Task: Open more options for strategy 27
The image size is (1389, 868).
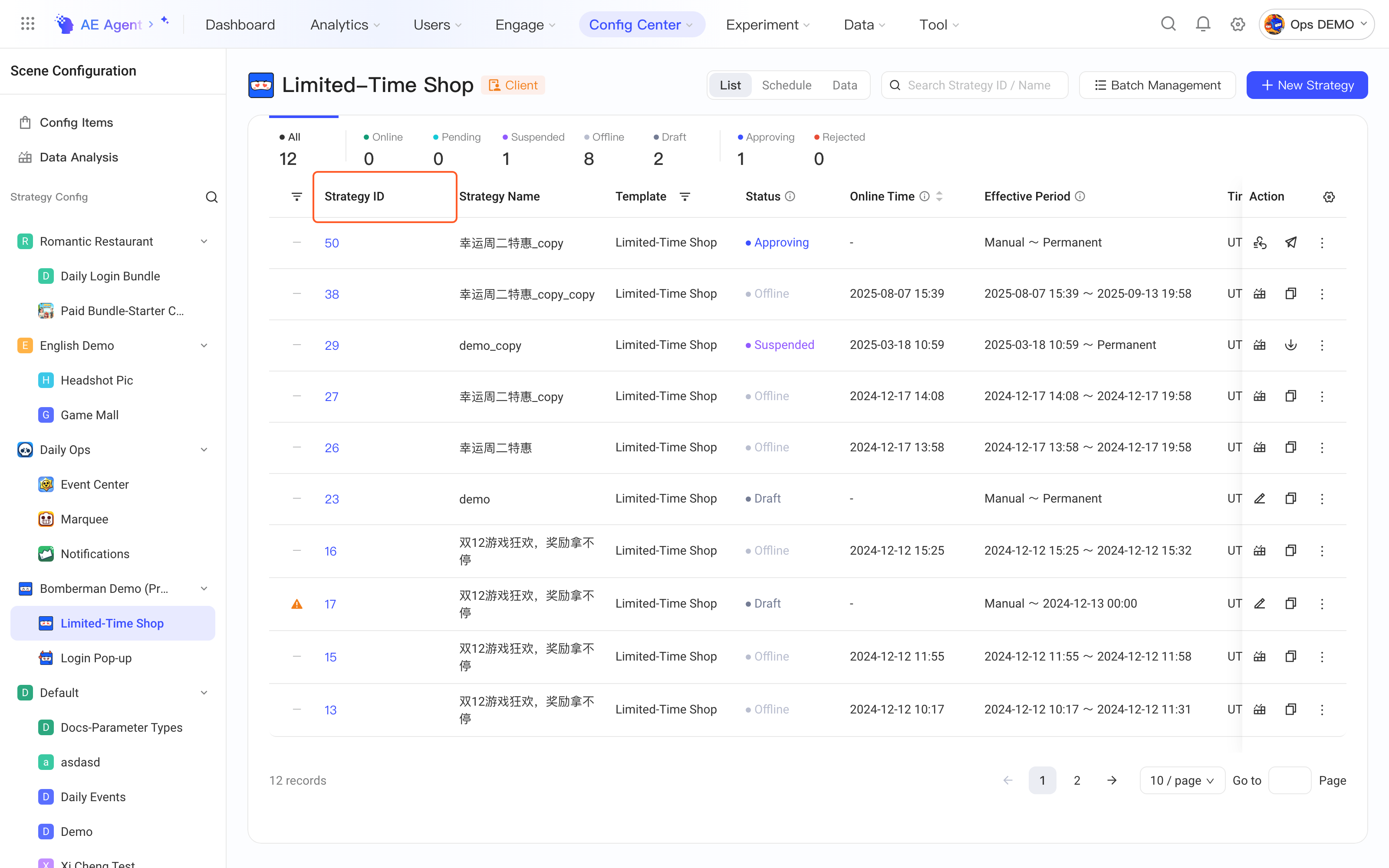Action: (x=1322, y=396)
